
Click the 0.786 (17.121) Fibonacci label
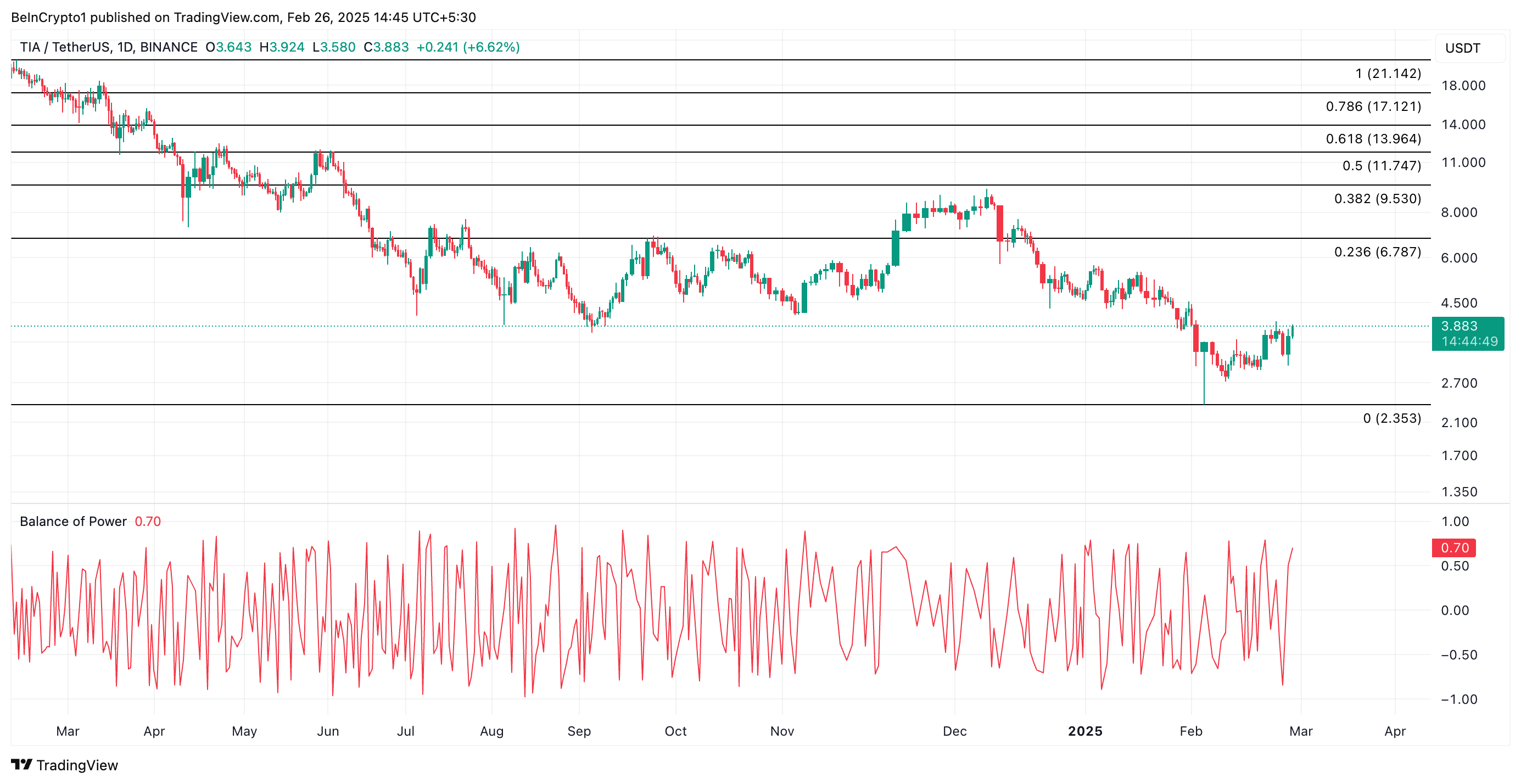pos(1373,107)
